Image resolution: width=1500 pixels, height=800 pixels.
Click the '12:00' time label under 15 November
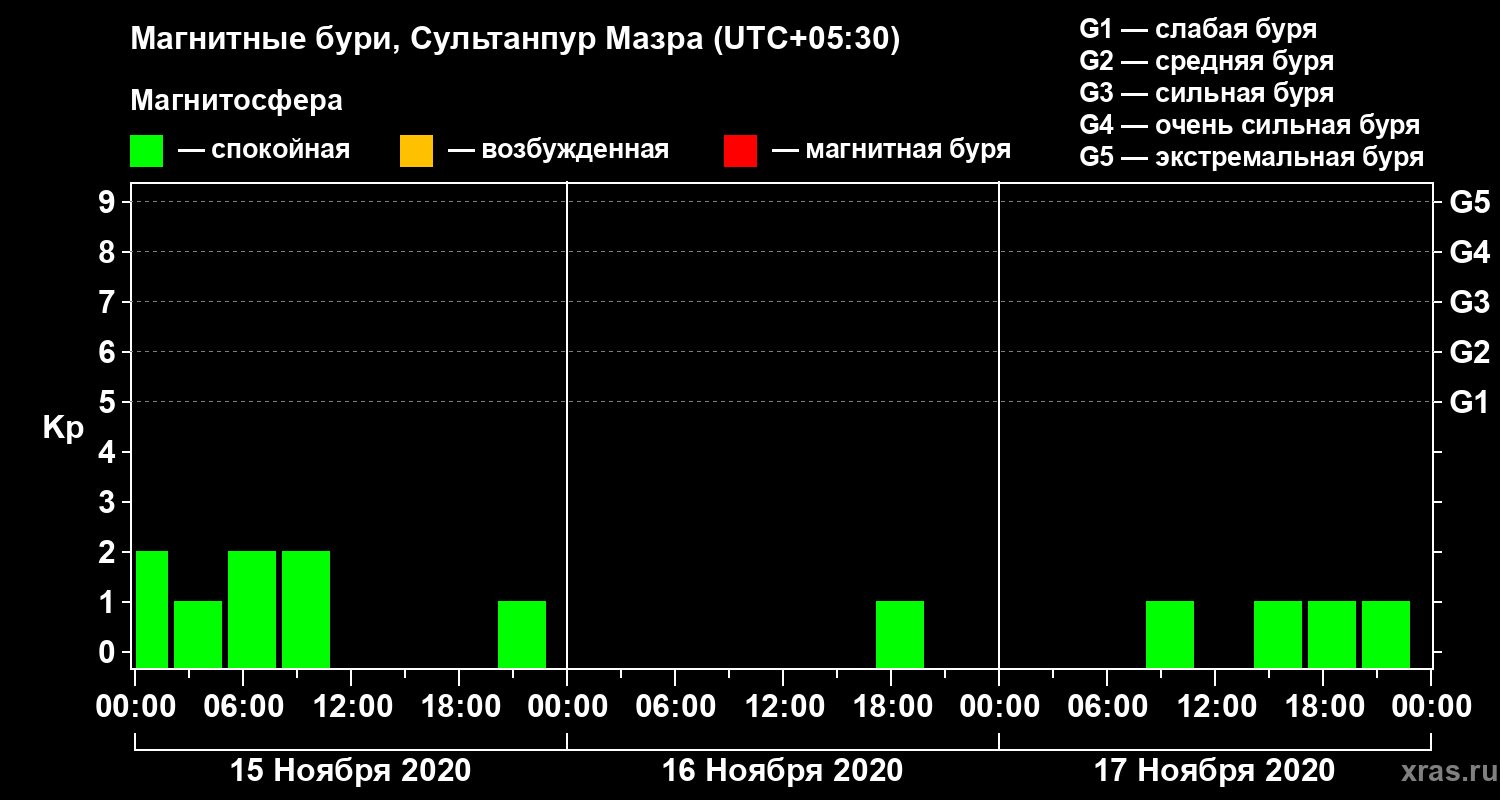pyautogui.click(x=351, y=707)
